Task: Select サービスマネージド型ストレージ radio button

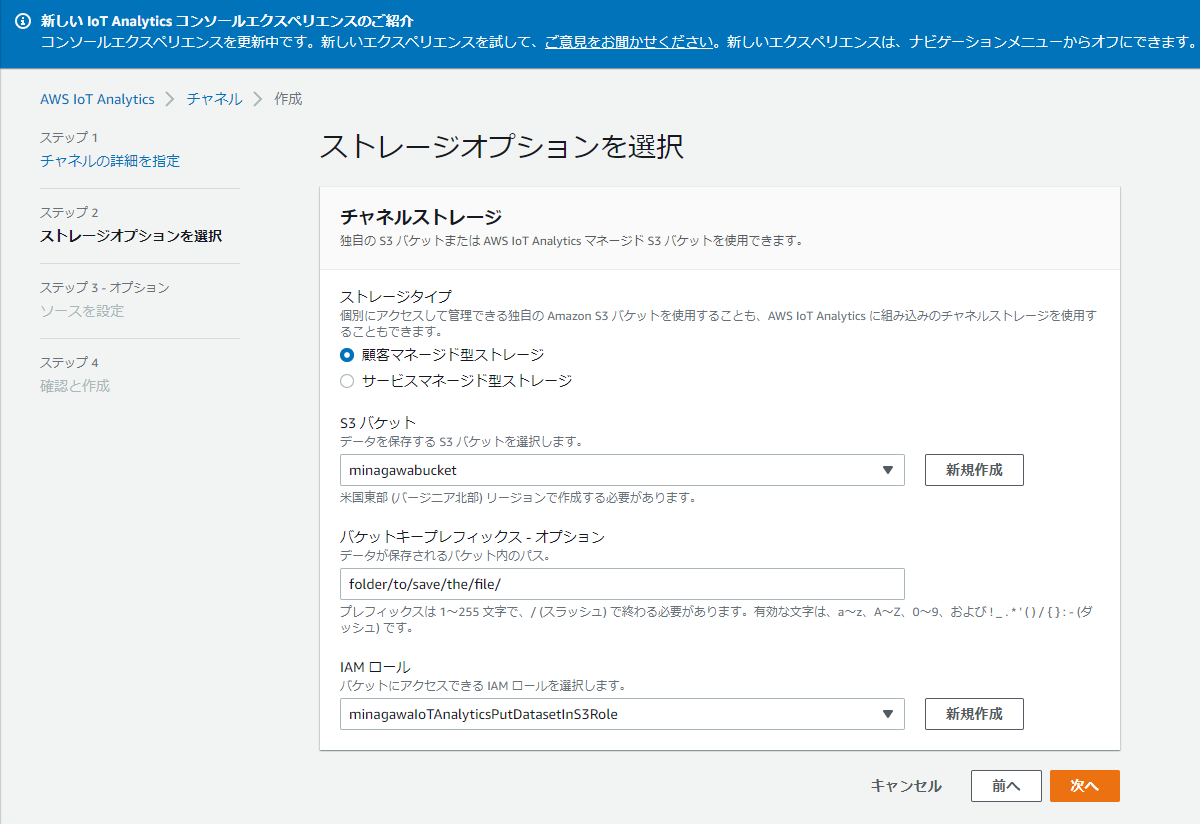Action: (347, 381)
